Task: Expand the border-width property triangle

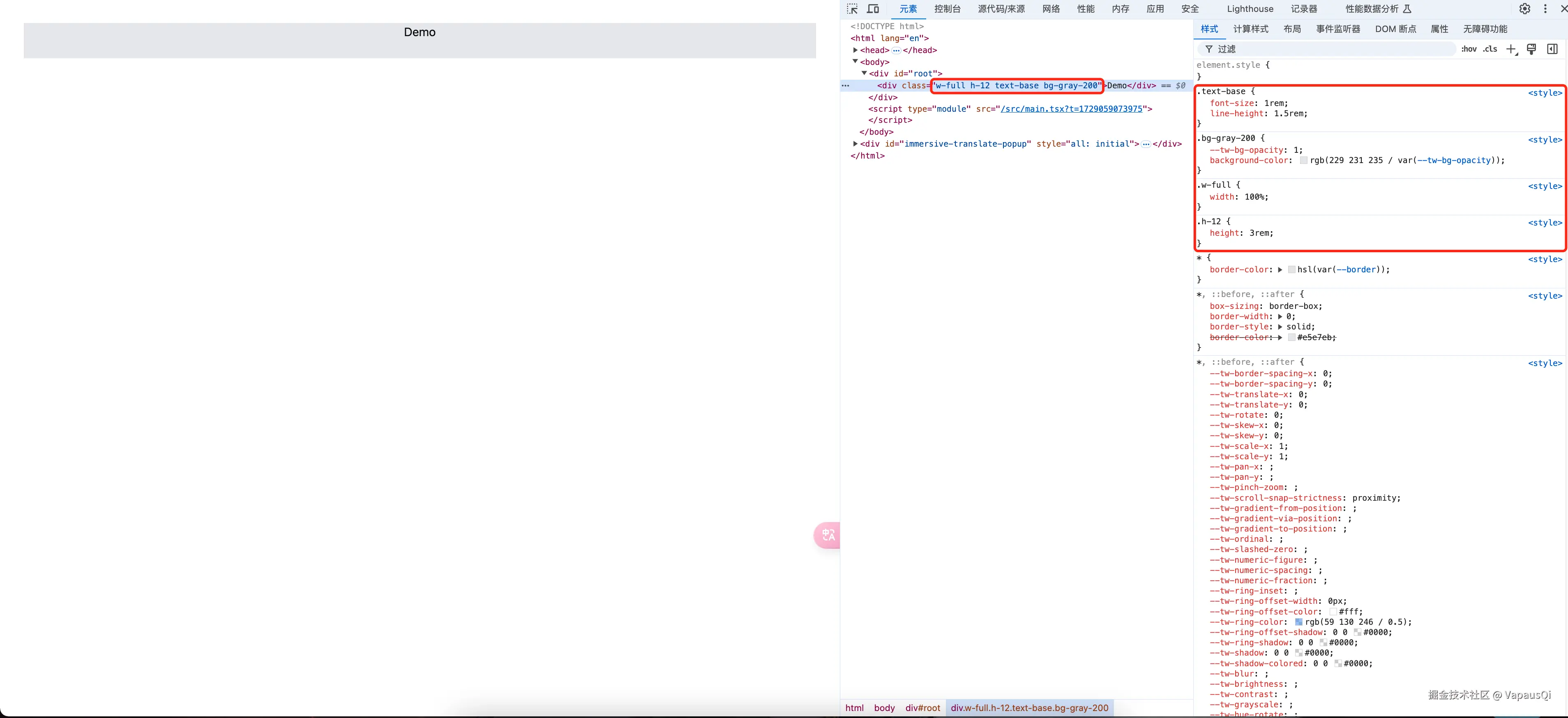Action: (1280, 317)
